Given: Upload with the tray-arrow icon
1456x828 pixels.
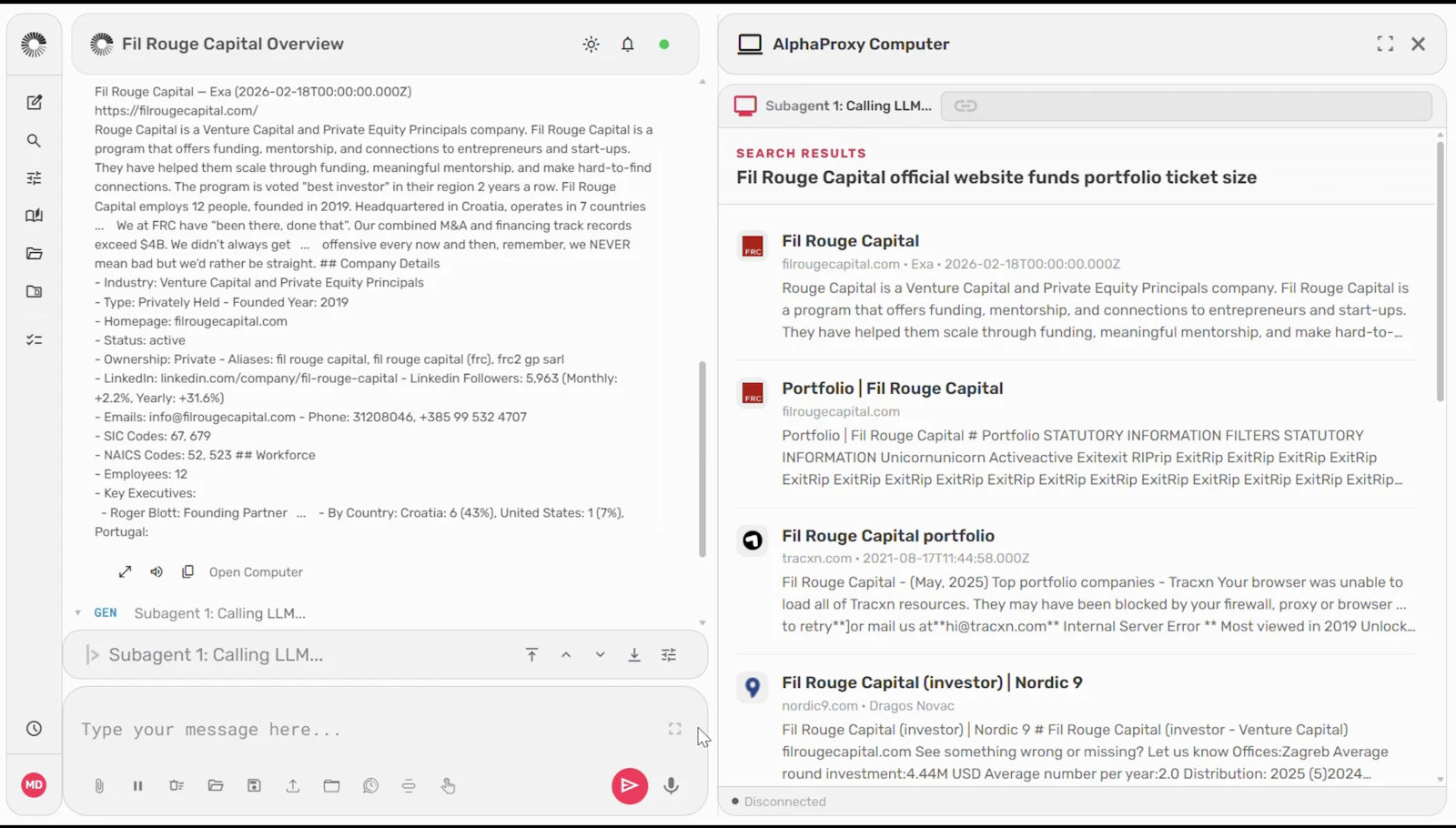Looking at the screenshot, I should [x=293, y=786].
